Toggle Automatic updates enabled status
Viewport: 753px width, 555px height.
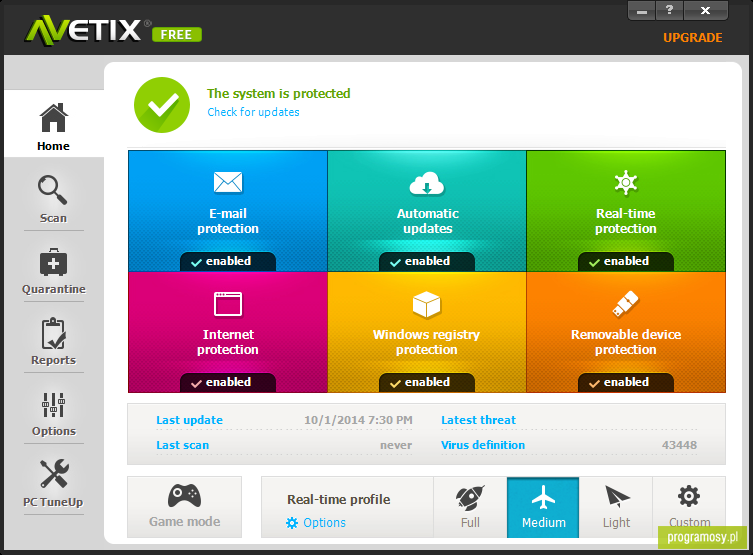click(427, 261)
